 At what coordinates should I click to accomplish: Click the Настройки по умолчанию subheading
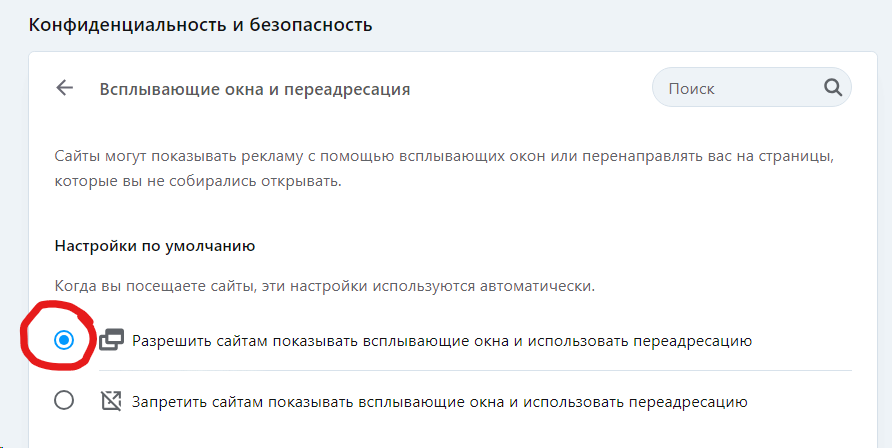155,246
